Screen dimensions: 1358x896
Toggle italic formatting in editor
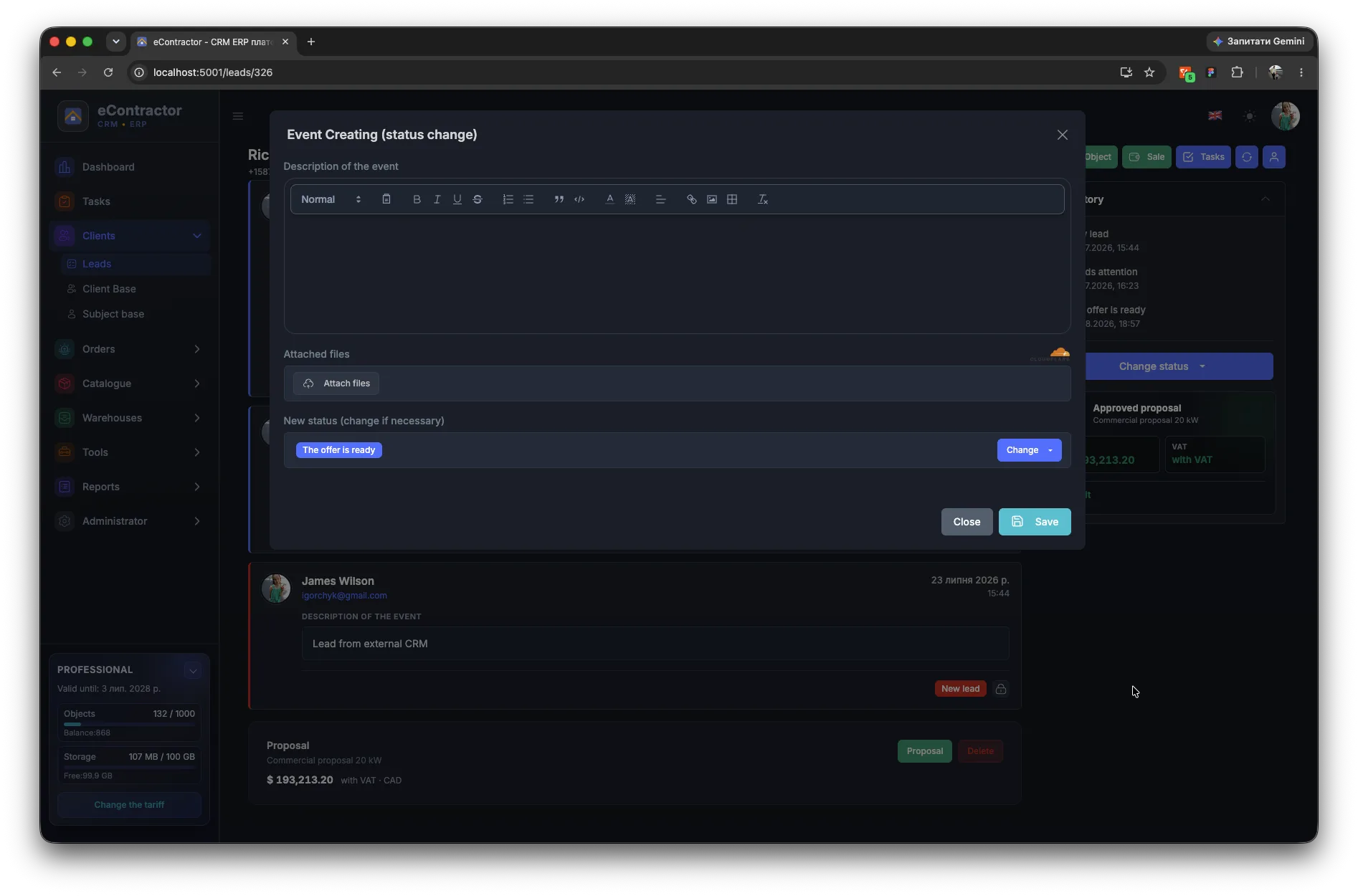tap(437, 199)
